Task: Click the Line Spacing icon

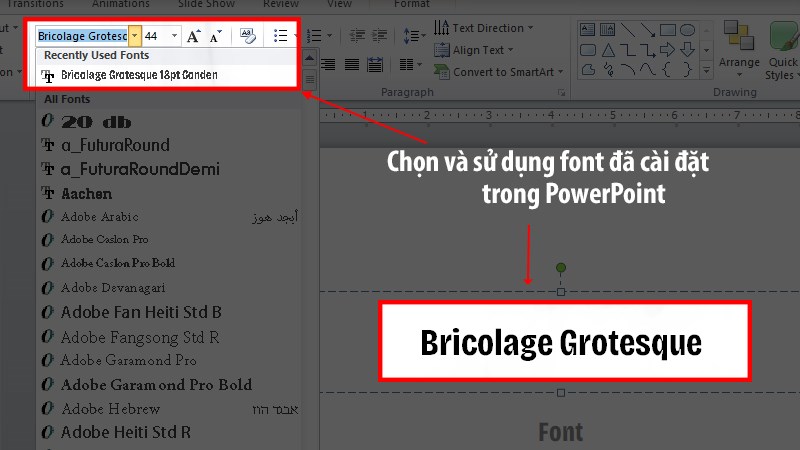Action: point(411,36)
